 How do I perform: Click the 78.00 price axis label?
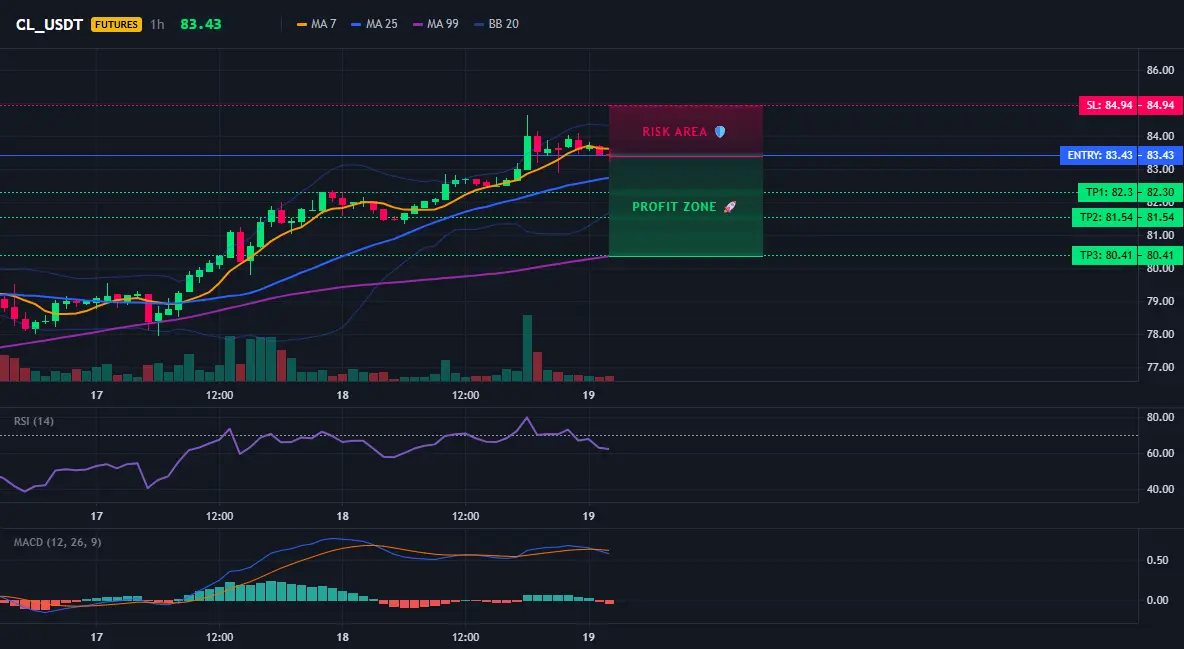[x=1160, y=334]
